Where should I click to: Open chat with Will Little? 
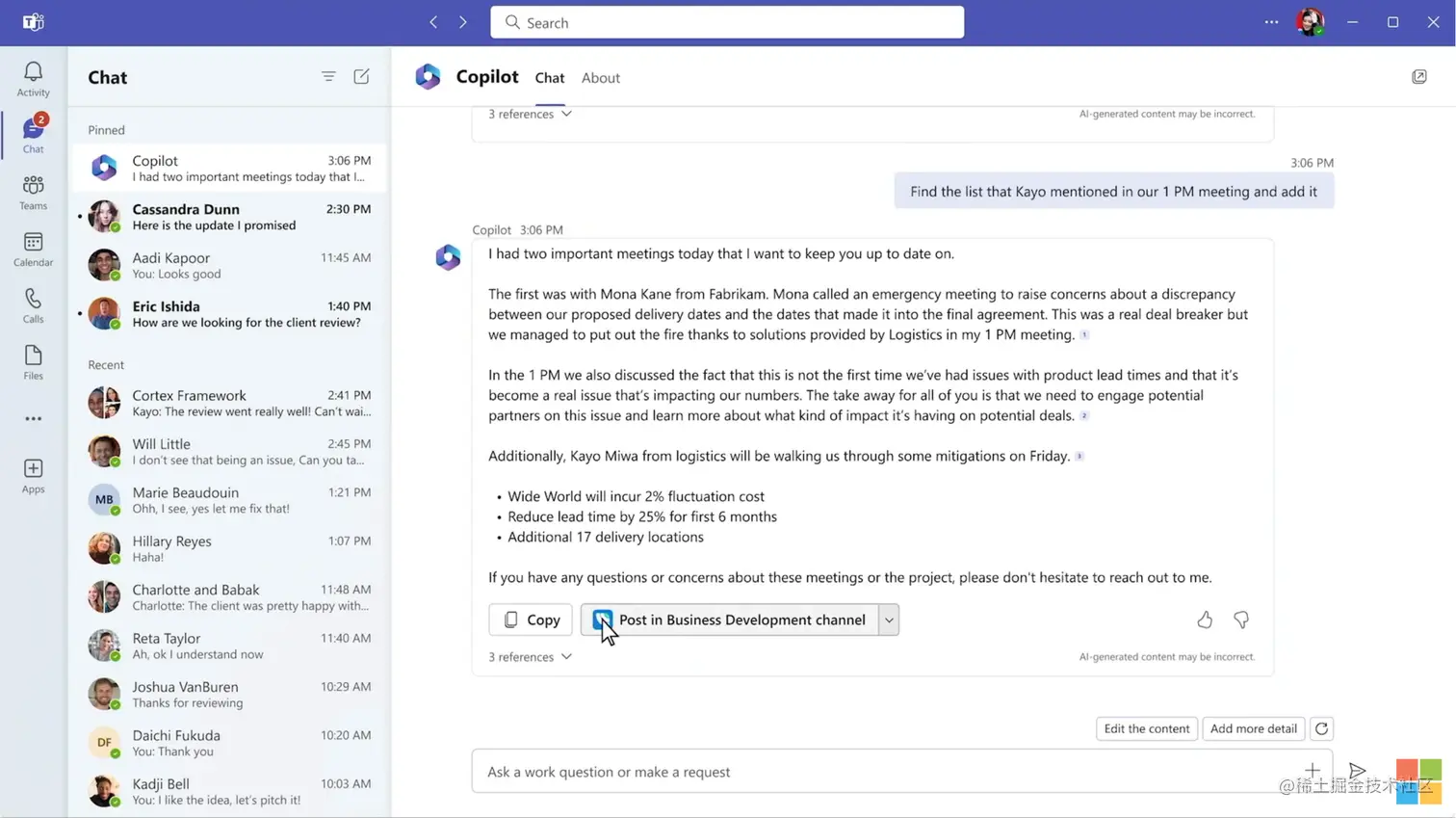click(230, 451)
